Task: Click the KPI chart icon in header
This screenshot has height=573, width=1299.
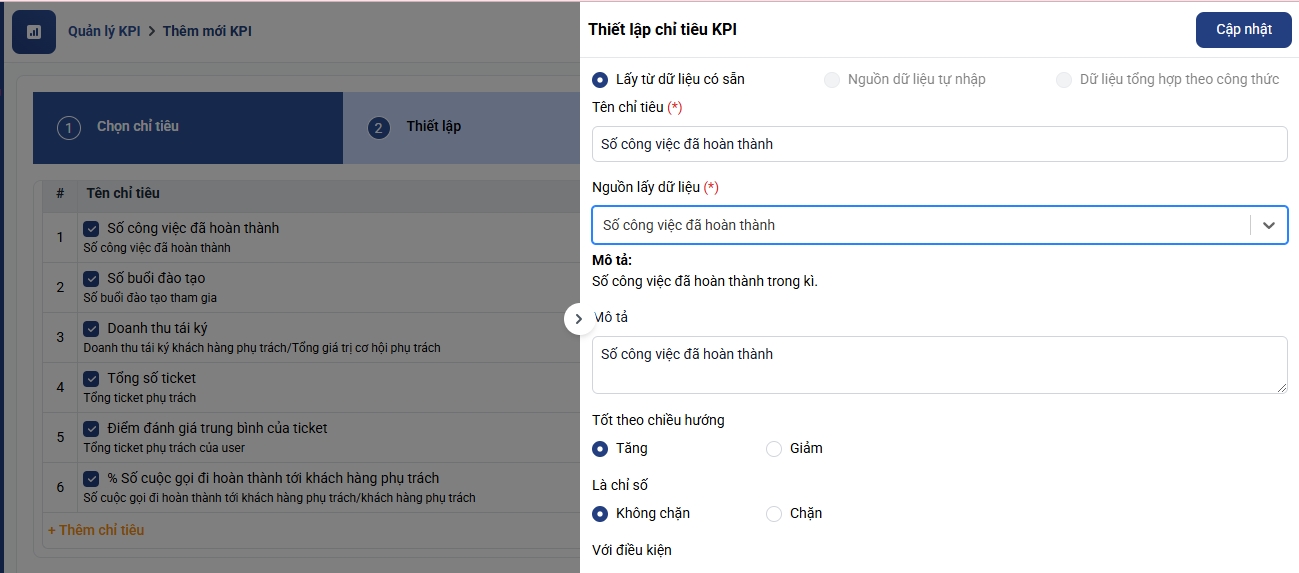Action: (34, 32)
